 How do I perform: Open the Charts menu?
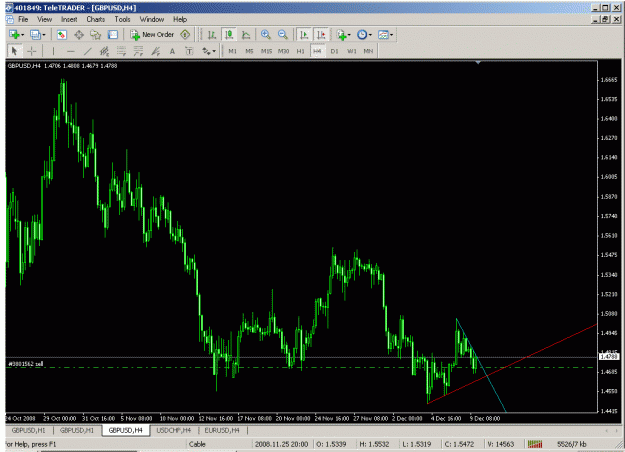pos(96,19)
